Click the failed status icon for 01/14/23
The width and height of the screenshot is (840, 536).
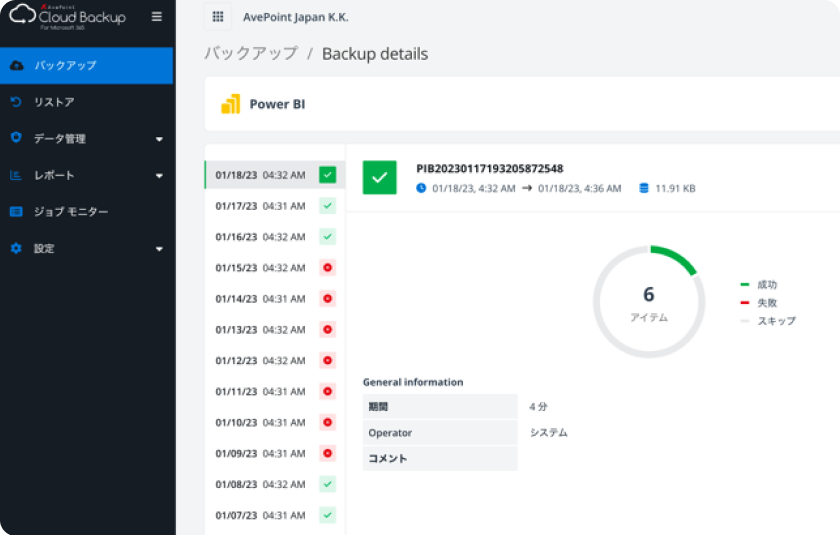[327, 298]
